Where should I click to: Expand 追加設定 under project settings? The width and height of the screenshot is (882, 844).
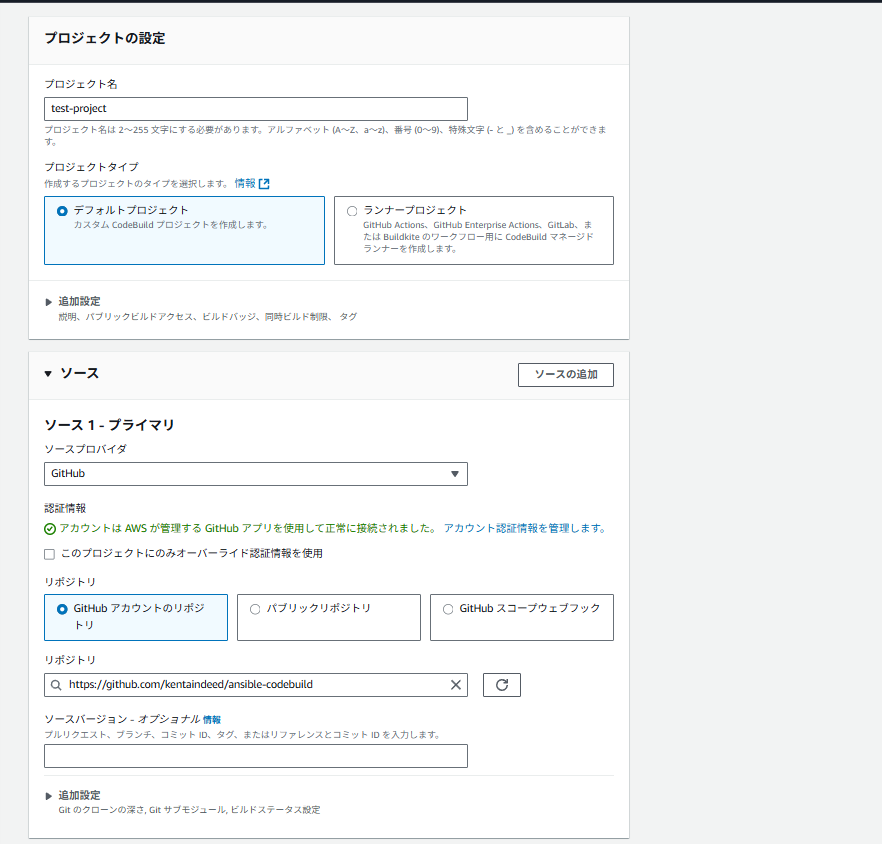[49, 302]
